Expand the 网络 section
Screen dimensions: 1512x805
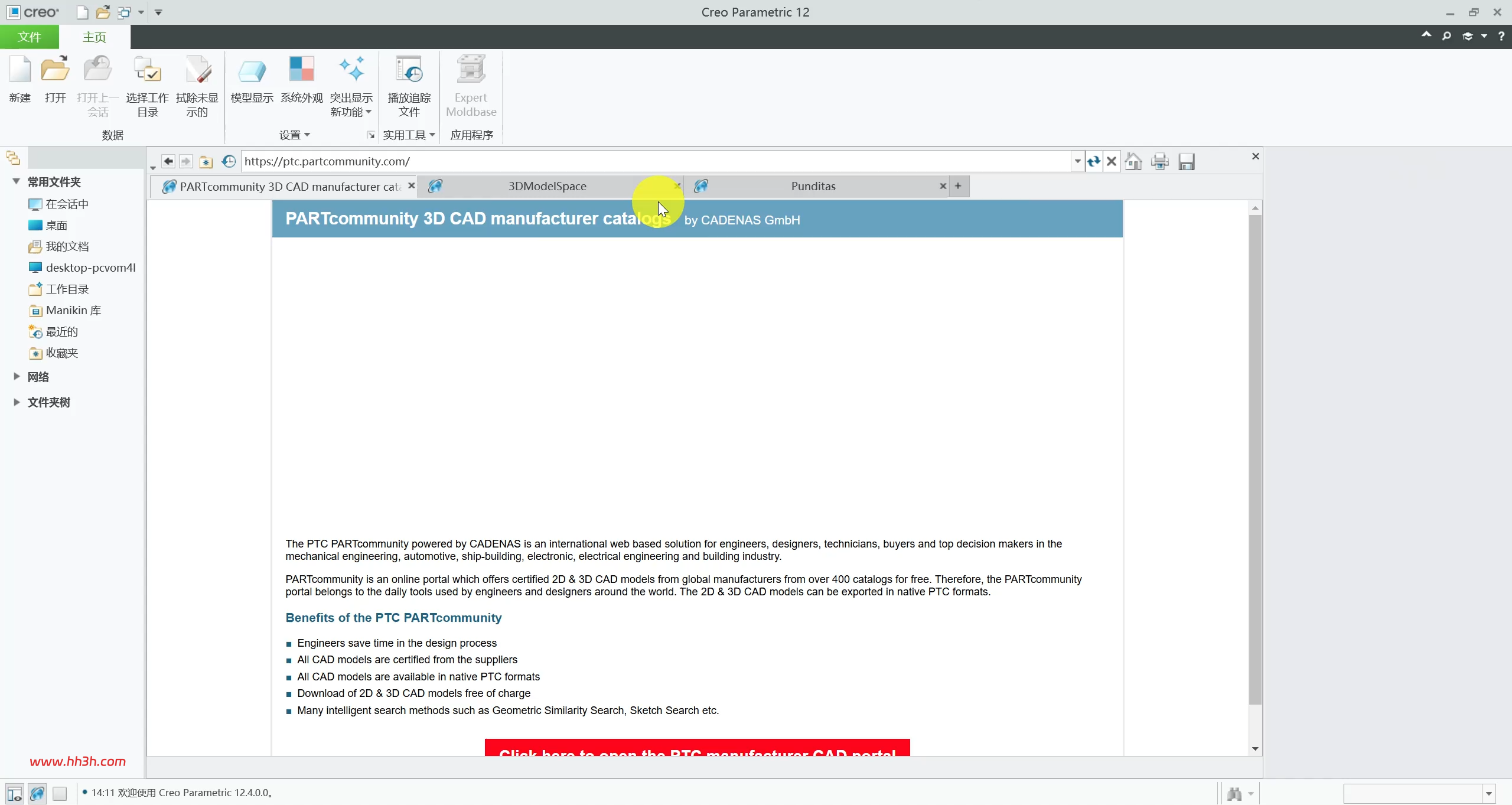point(17,376)
